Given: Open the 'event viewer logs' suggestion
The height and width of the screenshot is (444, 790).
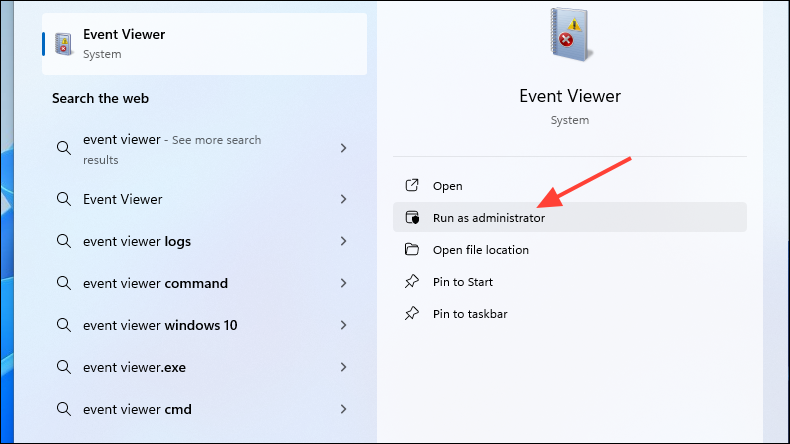Looking at the screenshot, I should (203, 241).
